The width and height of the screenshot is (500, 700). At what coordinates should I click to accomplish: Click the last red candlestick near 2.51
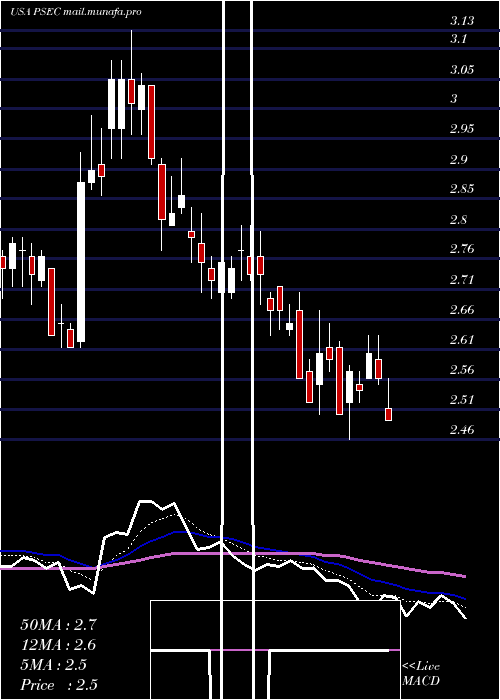[x=388, y=414]
